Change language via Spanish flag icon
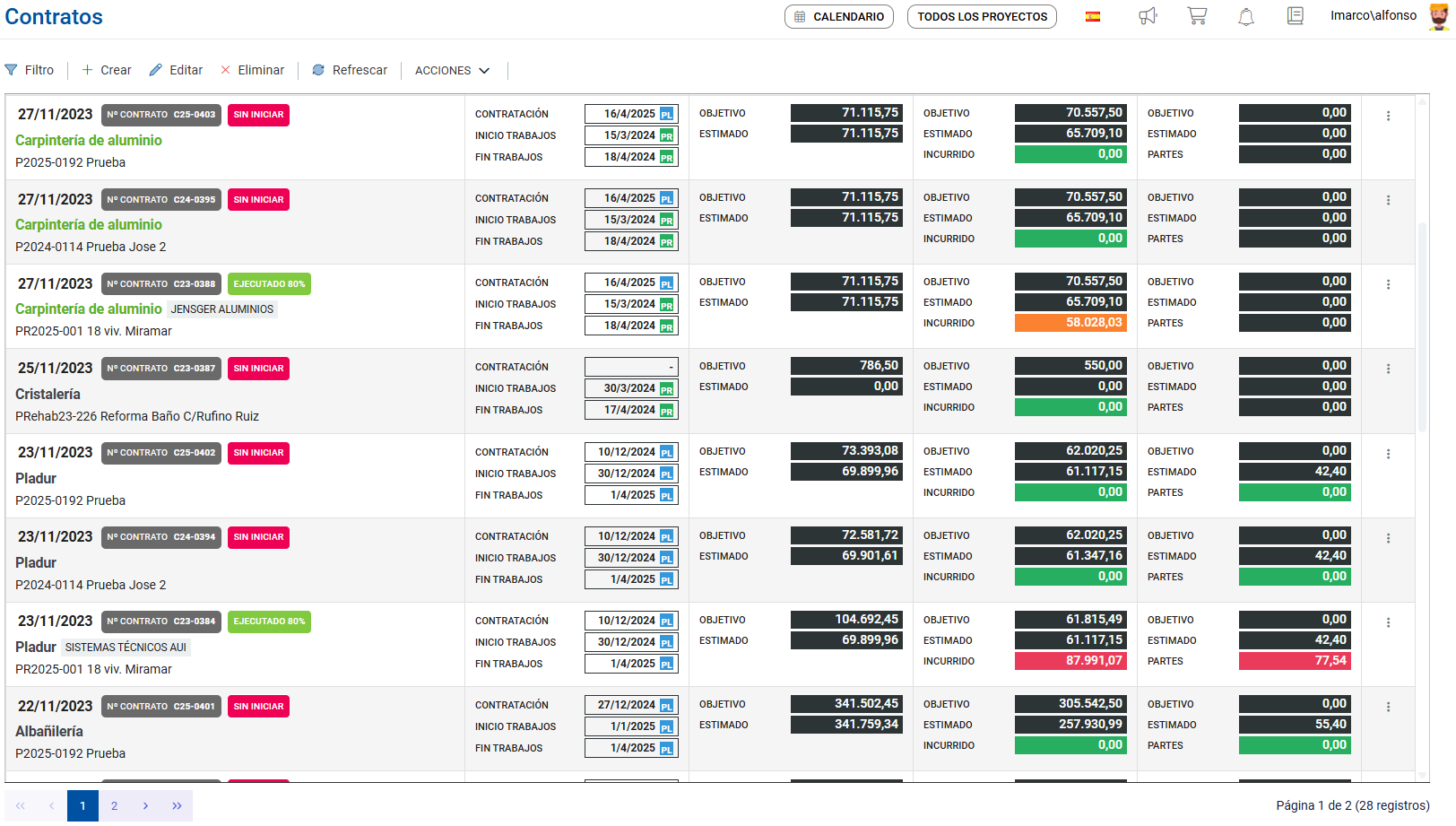 coord(1093,16)
